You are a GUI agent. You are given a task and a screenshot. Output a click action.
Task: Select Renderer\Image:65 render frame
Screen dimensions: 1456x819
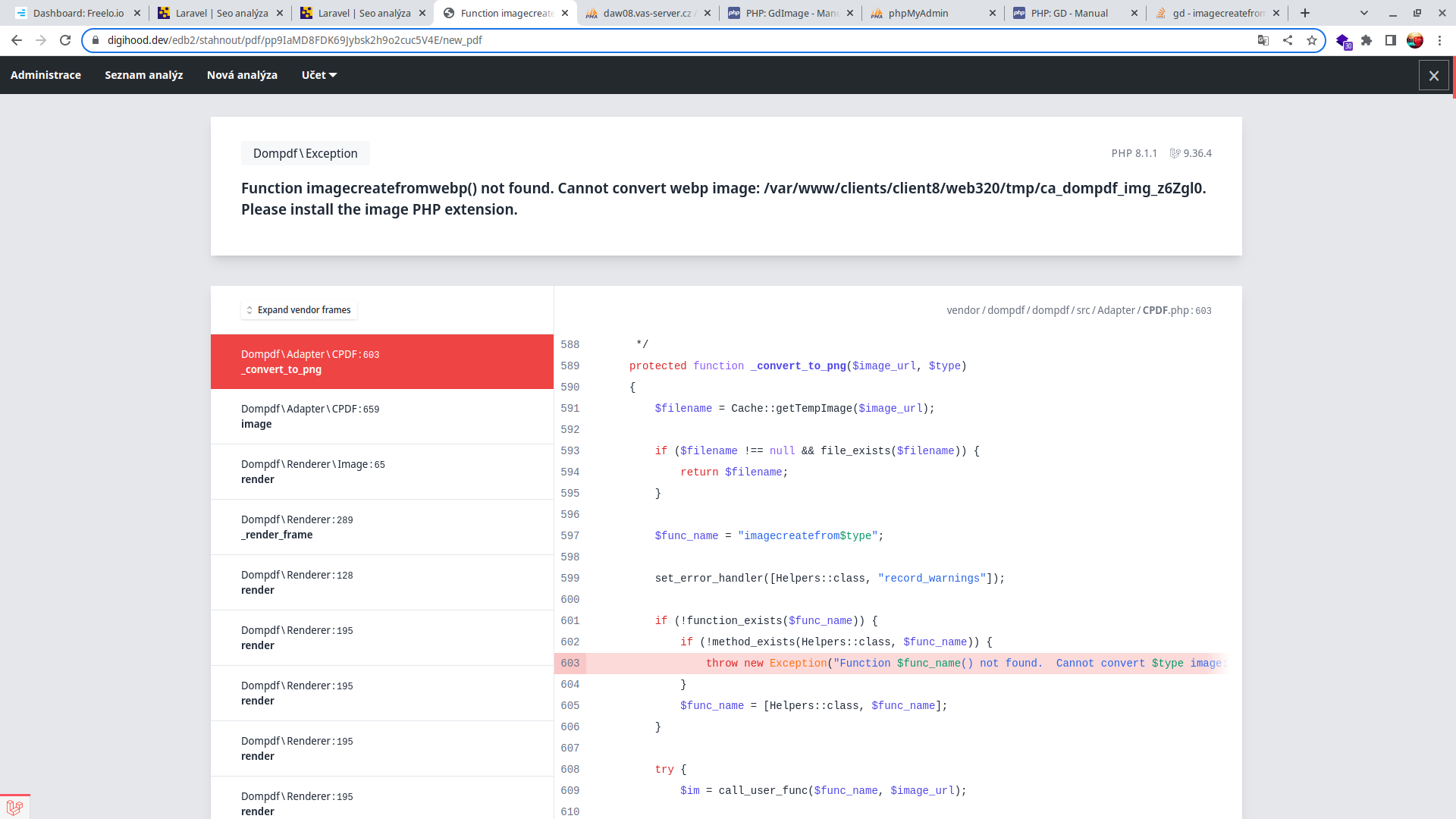382,472
